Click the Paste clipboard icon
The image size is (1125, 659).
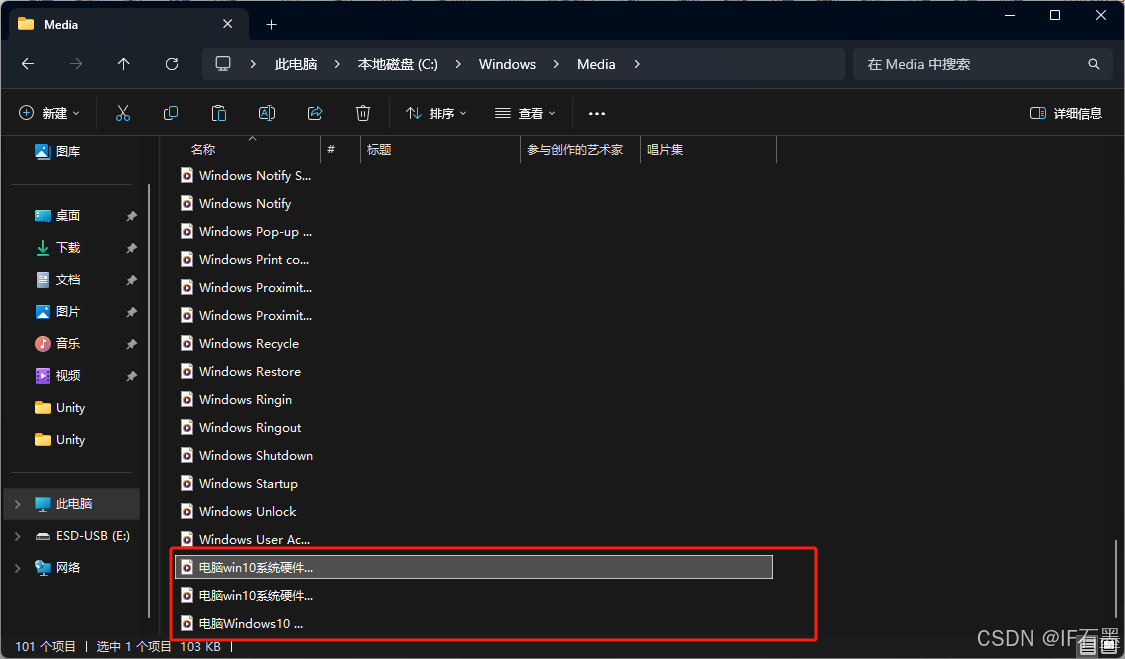219,113
